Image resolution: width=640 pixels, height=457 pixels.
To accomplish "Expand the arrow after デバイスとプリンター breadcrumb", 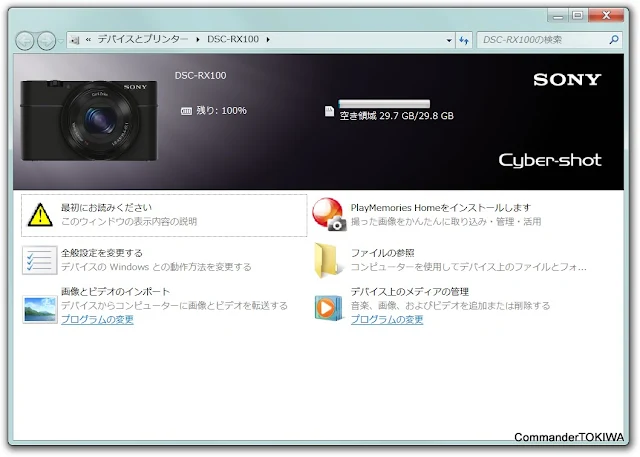I will pyautogui.click(x=198, y=40).
